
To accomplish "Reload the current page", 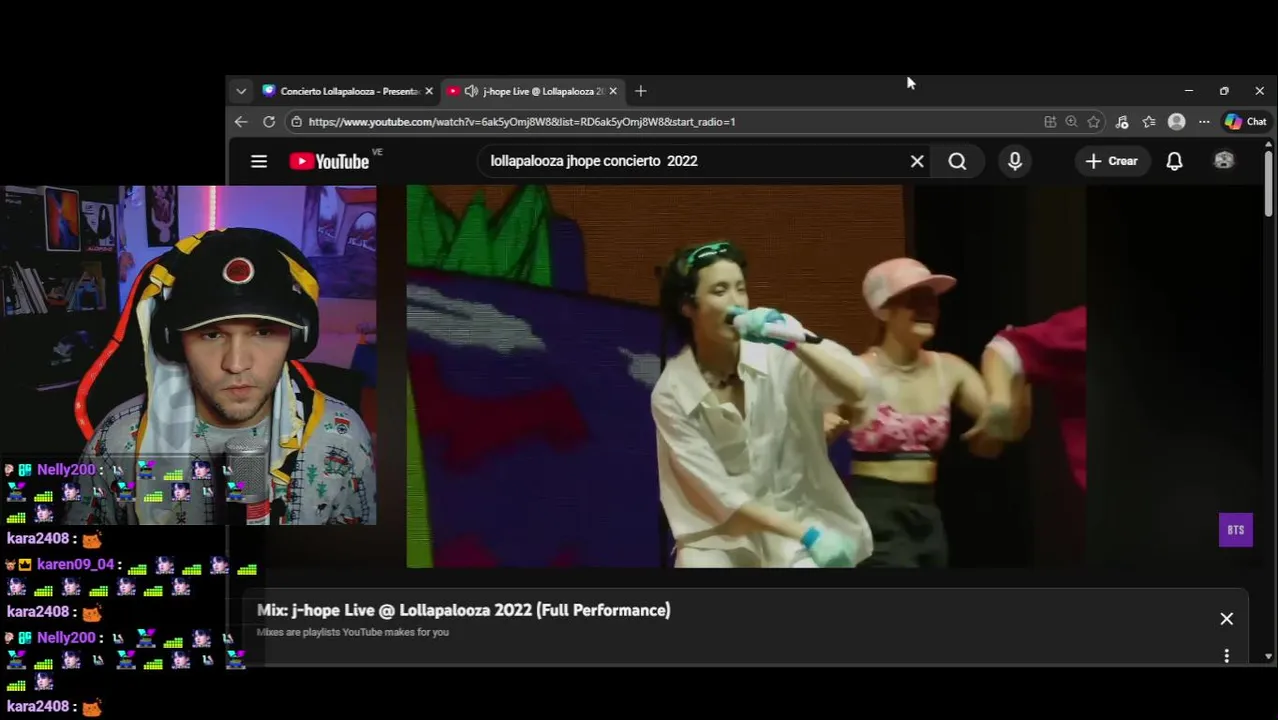I will tap(269, 122).
